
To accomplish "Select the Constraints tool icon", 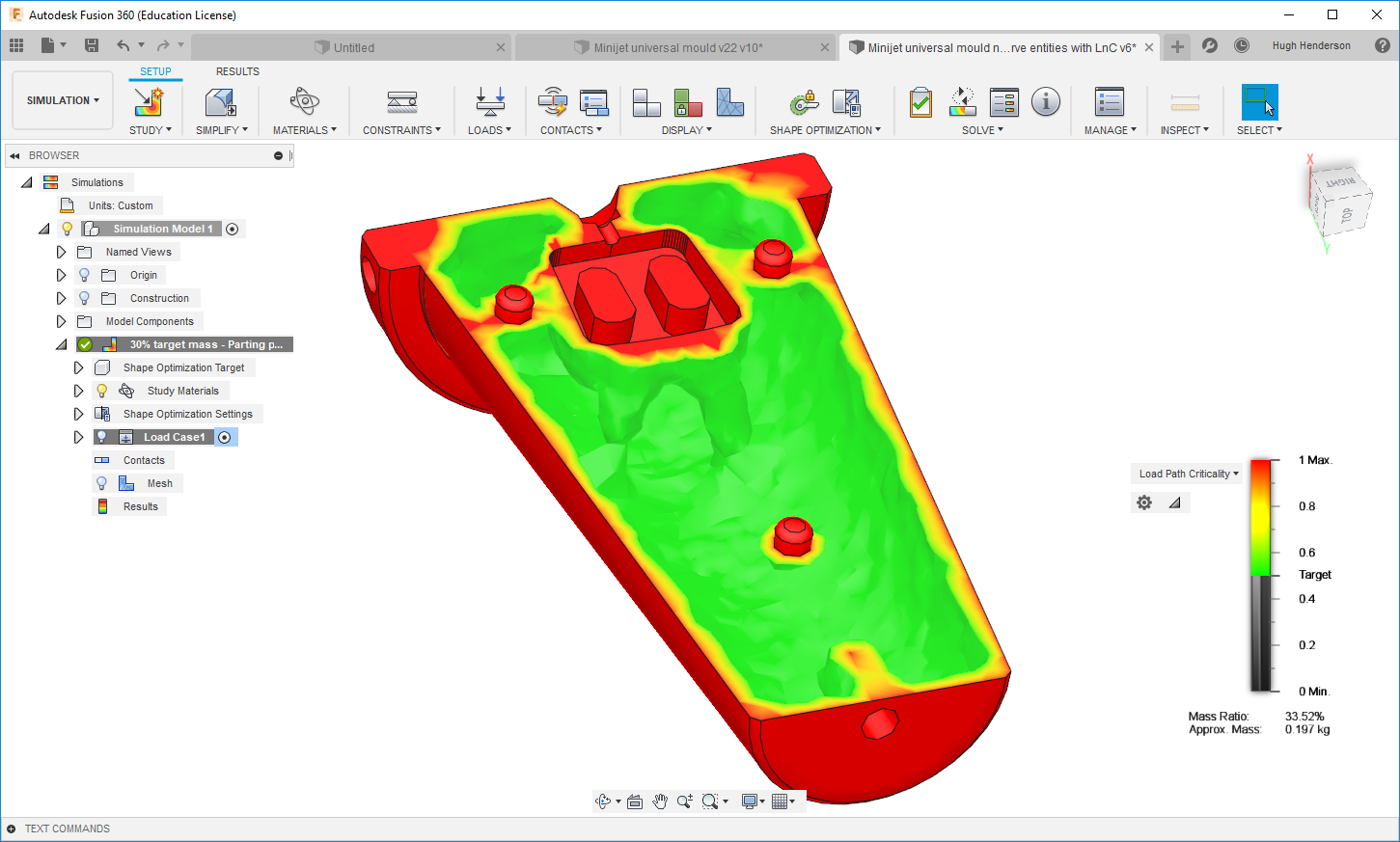I will click(400, 103).
